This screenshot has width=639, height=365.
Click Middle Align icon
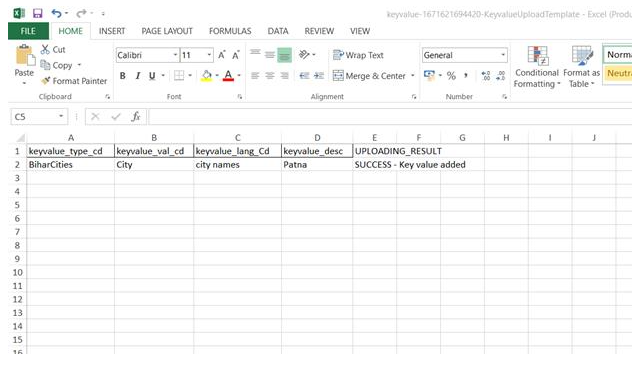270,55
